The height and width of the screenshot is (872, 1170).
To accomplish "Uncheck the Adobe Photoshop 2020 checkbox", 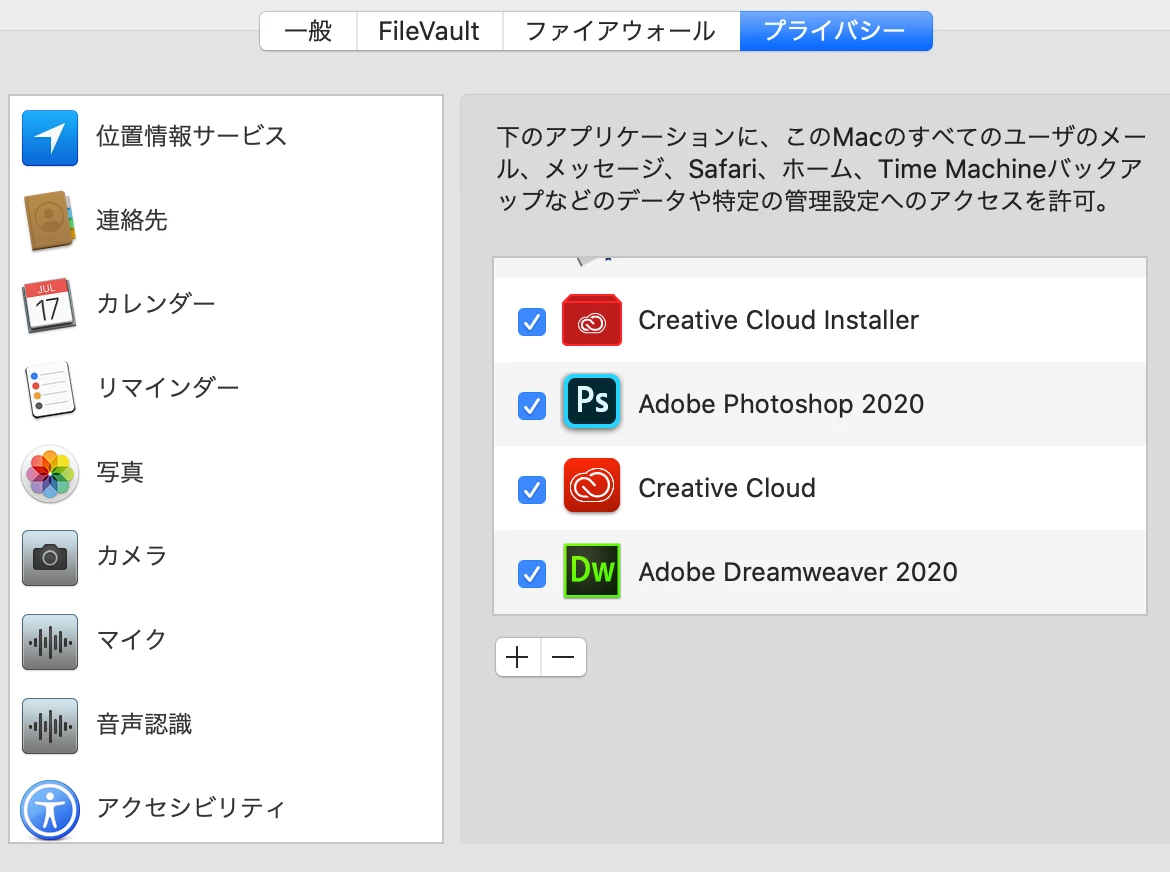I will point(532,406).
